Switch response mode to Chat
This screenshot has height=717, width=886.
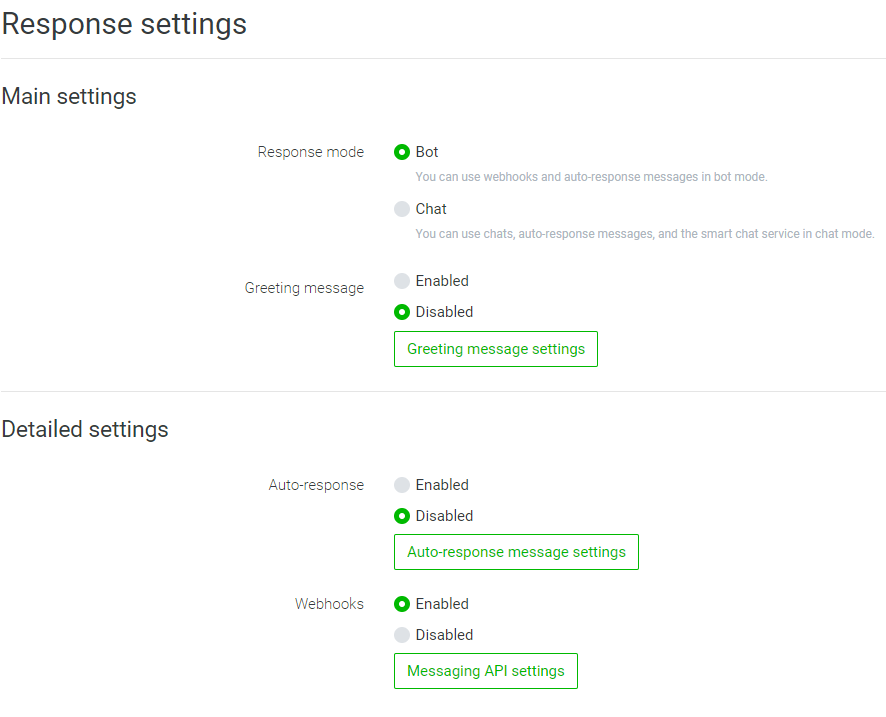point(402,209)
